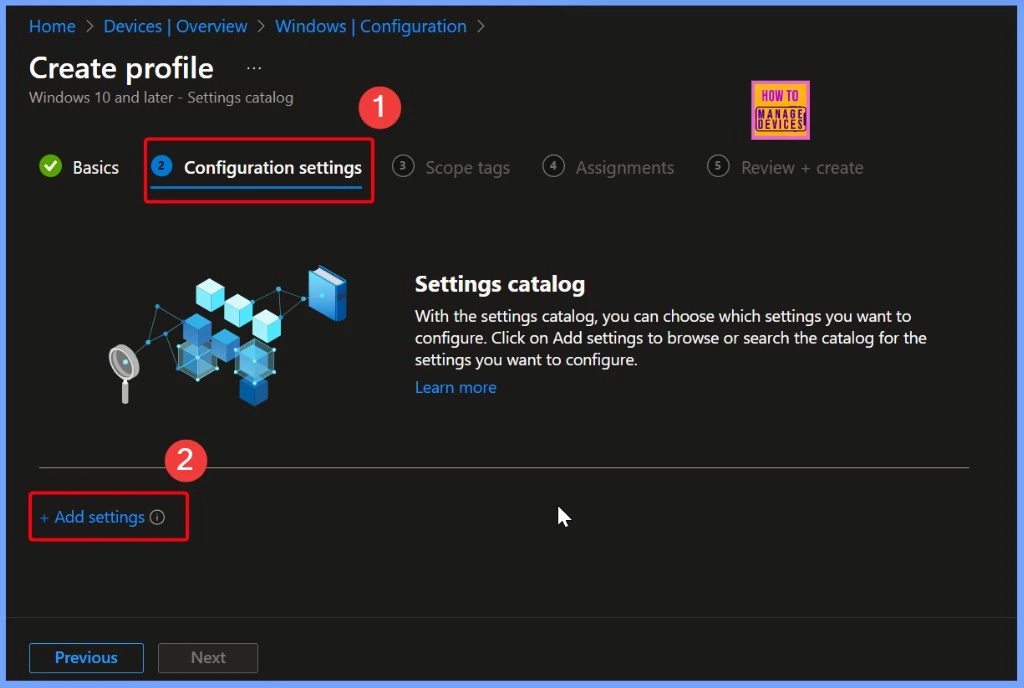This screenshot has width=1024, height=688.
Task: Open the Windows | Configuration breadcrumb
Action: point(370,26)
